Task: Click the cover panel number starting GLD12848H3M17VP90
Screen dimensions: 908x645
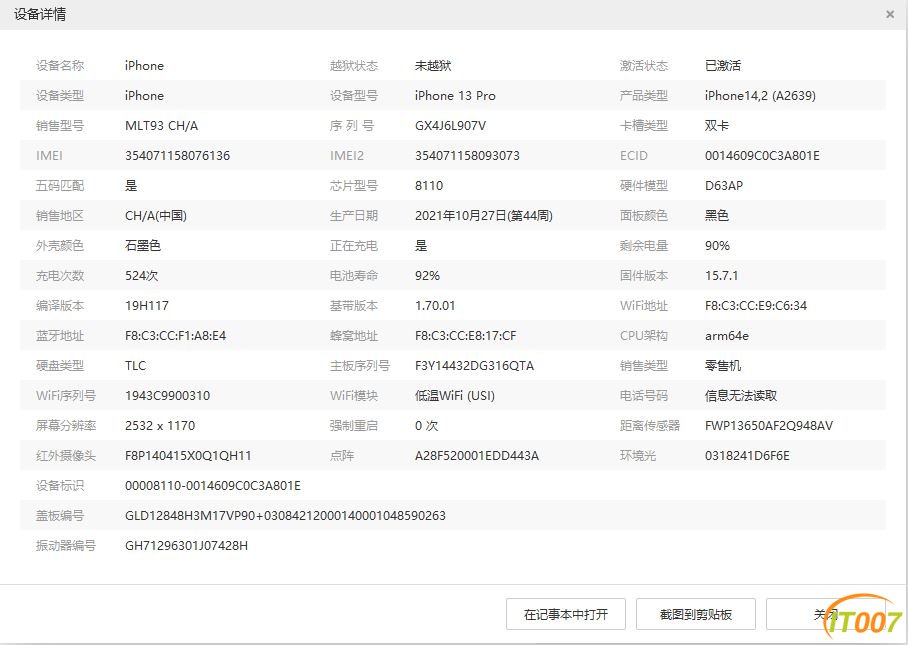Action: pos(285,517)
